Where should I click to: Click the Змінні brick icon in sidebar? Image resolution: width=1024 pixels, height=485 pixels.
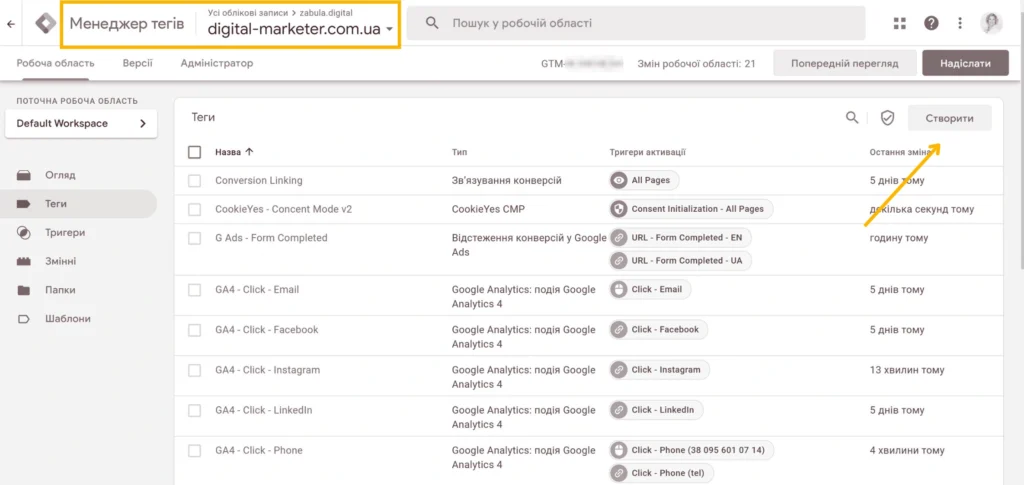[x=24, y=261]
